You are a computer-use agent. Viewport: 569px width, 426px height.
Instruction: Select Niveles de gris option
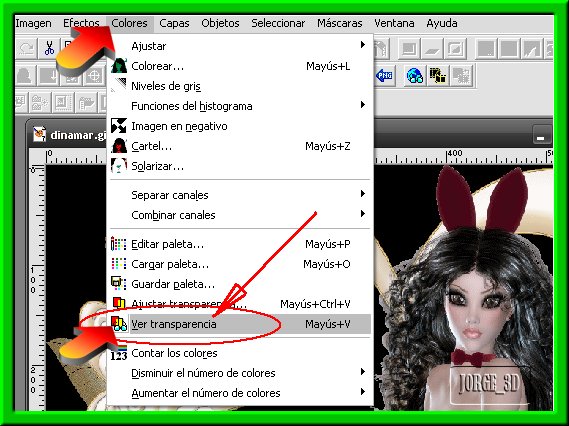(x=240, y=86)
